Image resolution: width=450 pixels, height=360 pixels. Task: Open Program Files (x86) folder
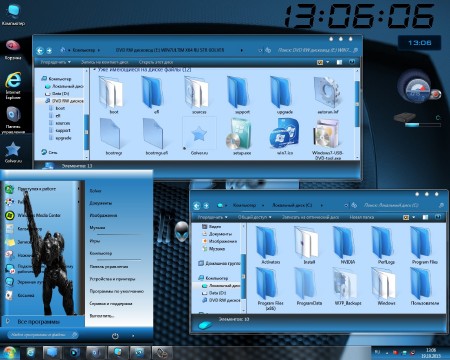(270, 289)
